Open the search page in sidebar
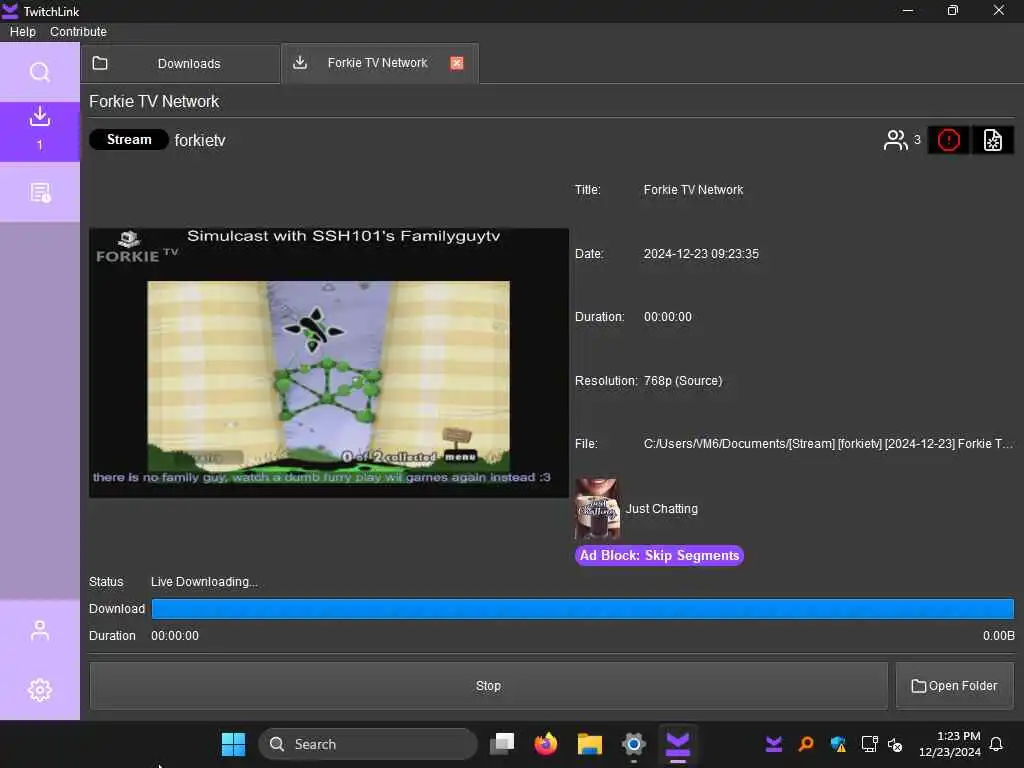 [x=40, y=72]
